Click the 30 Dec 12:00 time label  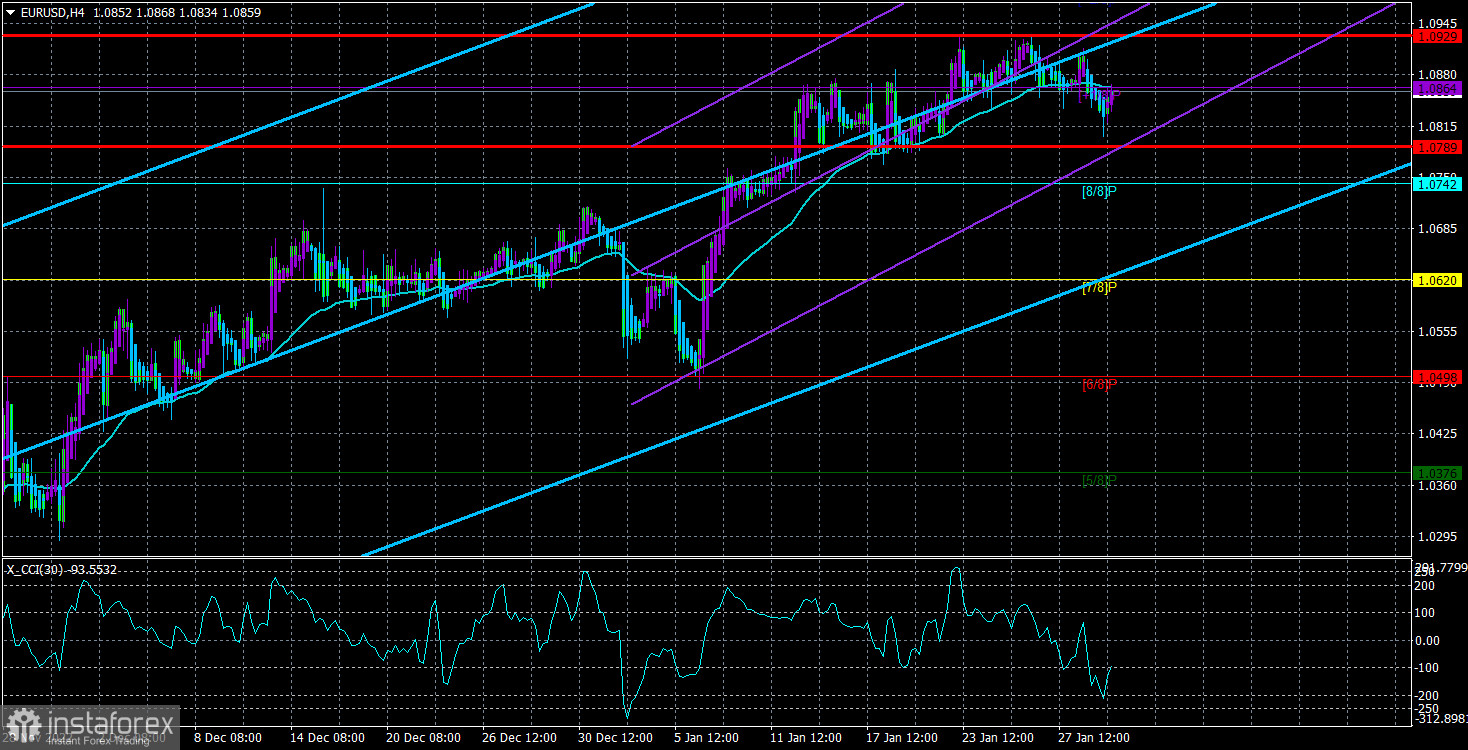(x=616, y=737)
